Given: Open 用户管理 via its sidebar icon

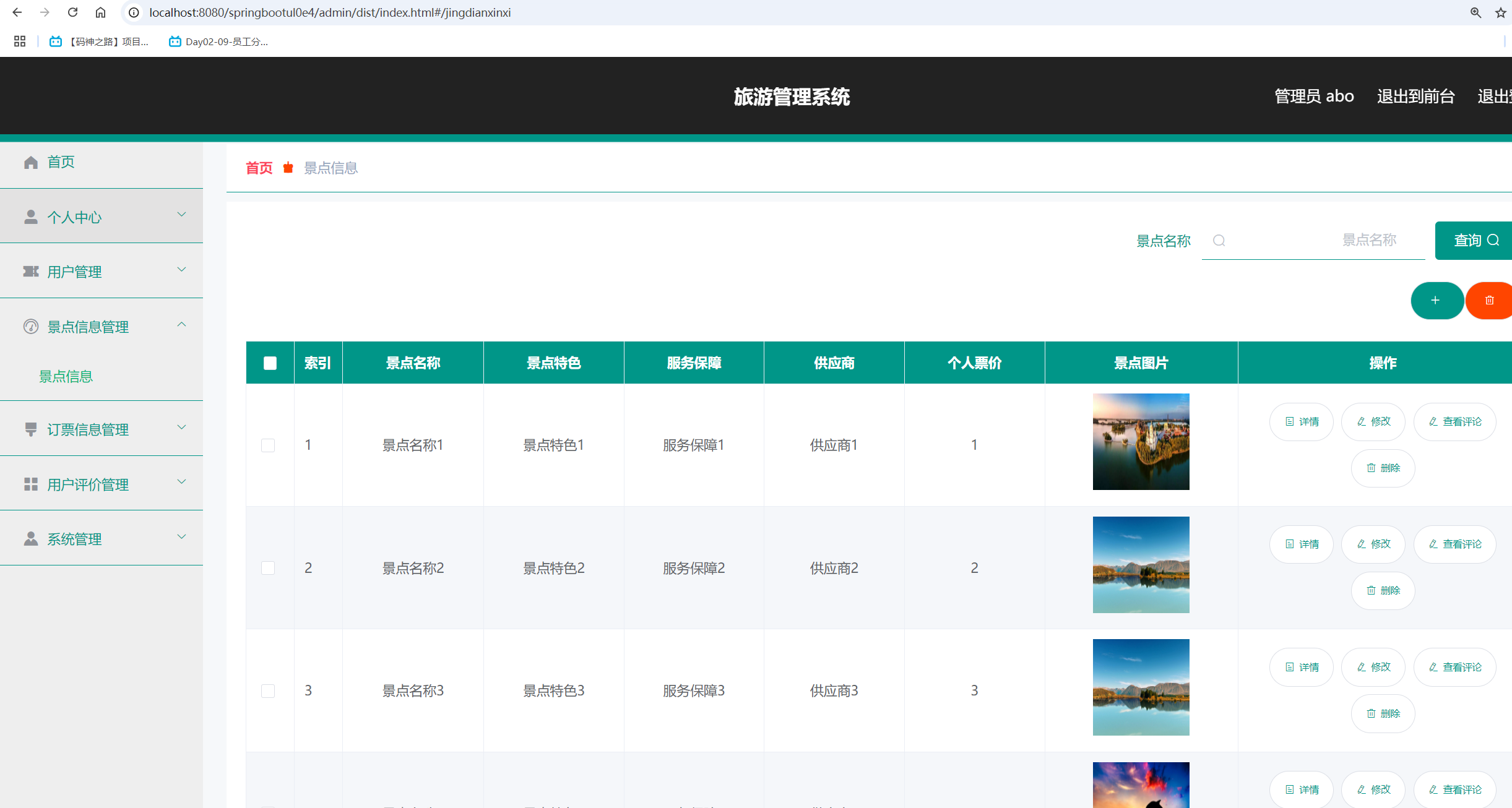Looking at the screenshot, I should [x=31, y=271].
